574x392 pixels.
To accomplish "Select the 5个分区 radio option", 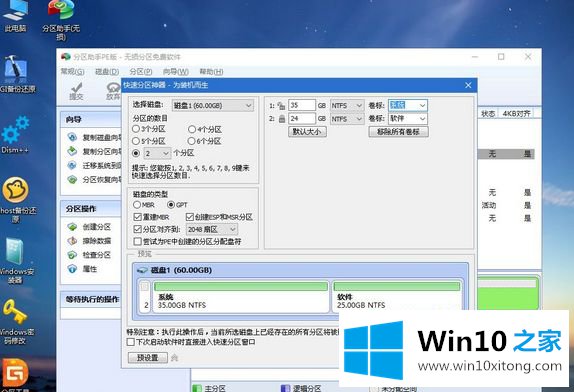I will click(136, 141).
